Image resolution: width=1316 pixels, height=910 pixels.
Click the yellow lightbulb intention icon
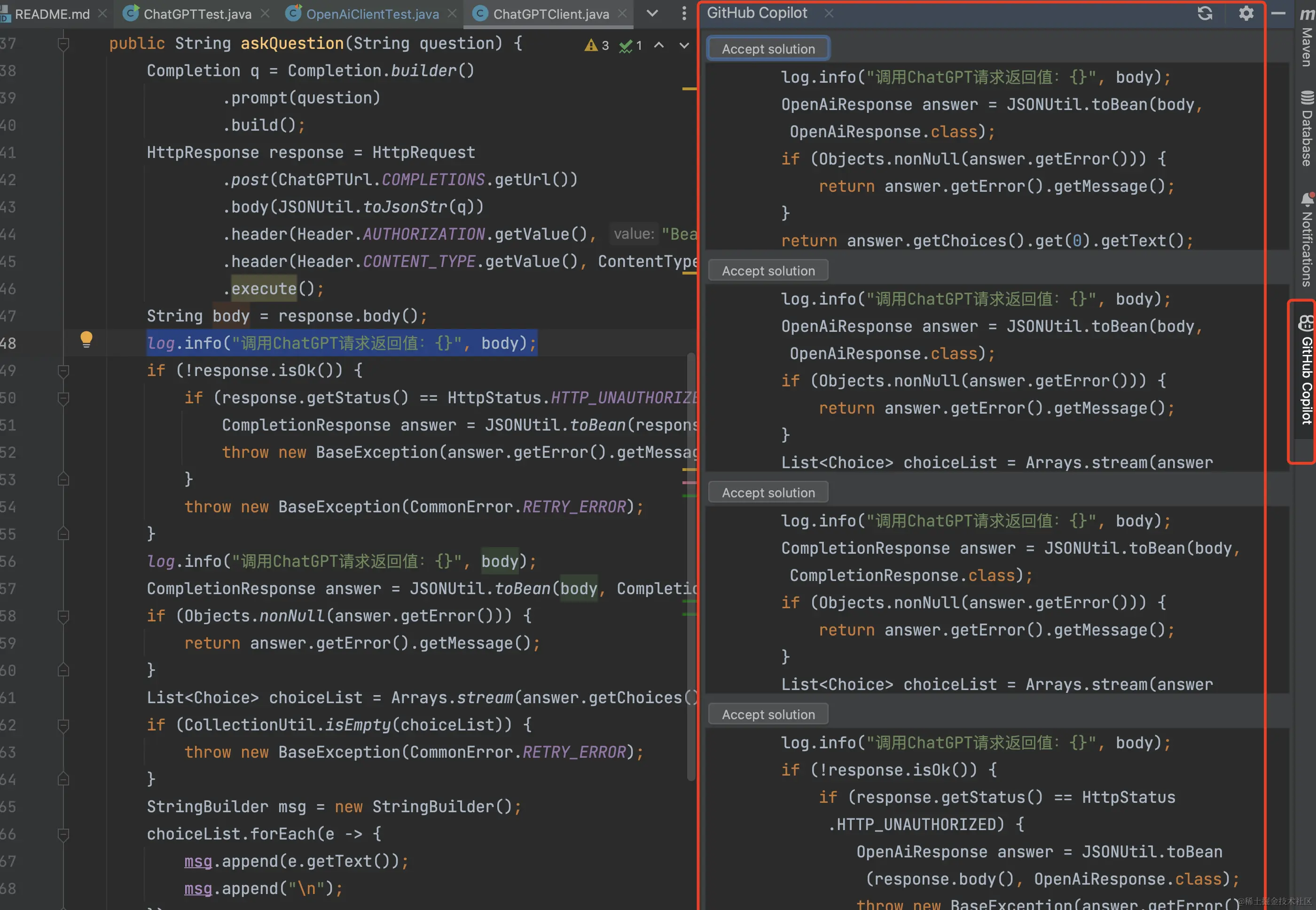(x=86, y=339)
